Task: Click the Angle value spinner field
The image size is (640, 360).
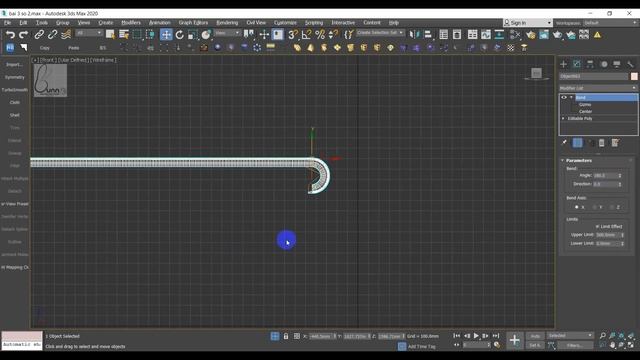Action: [x=607, y=176]
